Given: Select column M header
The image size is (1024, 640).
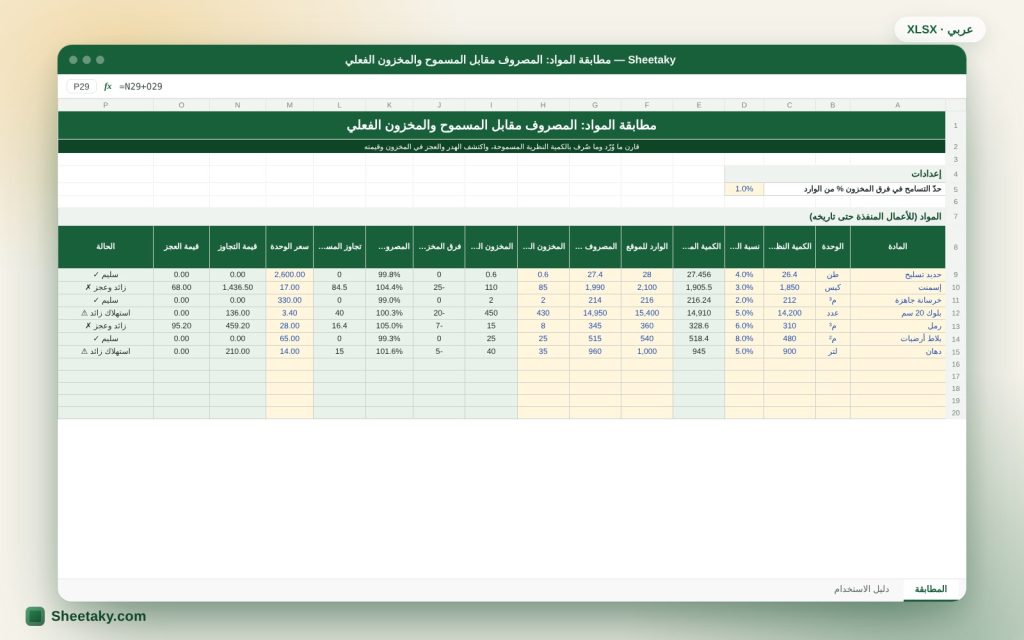Looking at the screenshot, I should [289, 105].
